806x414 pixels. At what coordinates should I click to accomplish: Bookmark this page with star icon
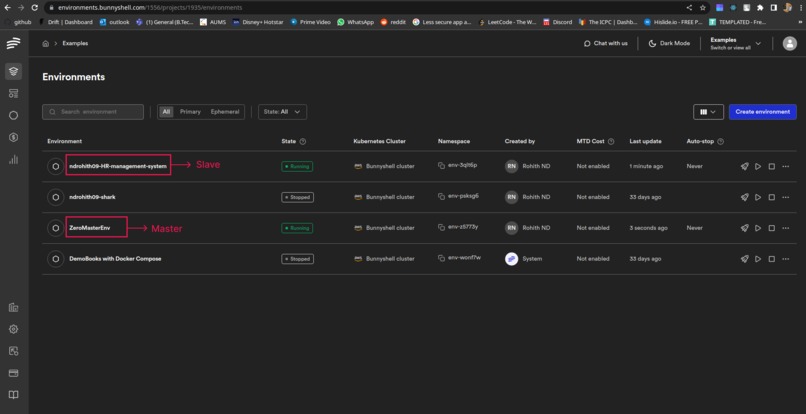tap(703, 8)
